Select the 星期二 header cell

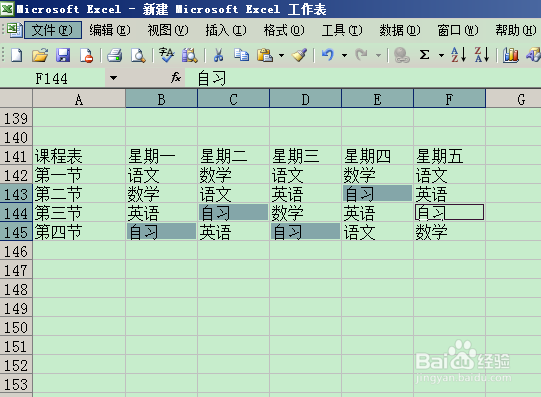tap(233, 156)
